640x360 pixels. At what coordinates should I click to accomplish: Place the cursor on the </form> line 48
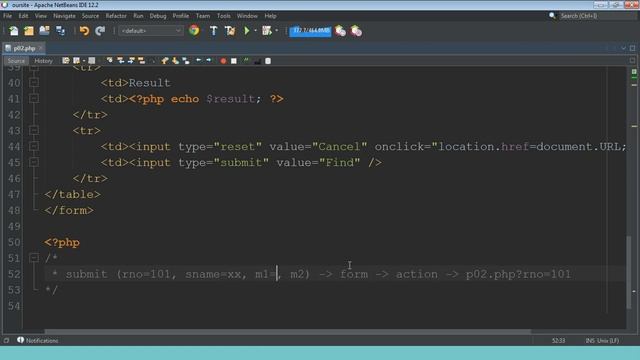[69, 210]
